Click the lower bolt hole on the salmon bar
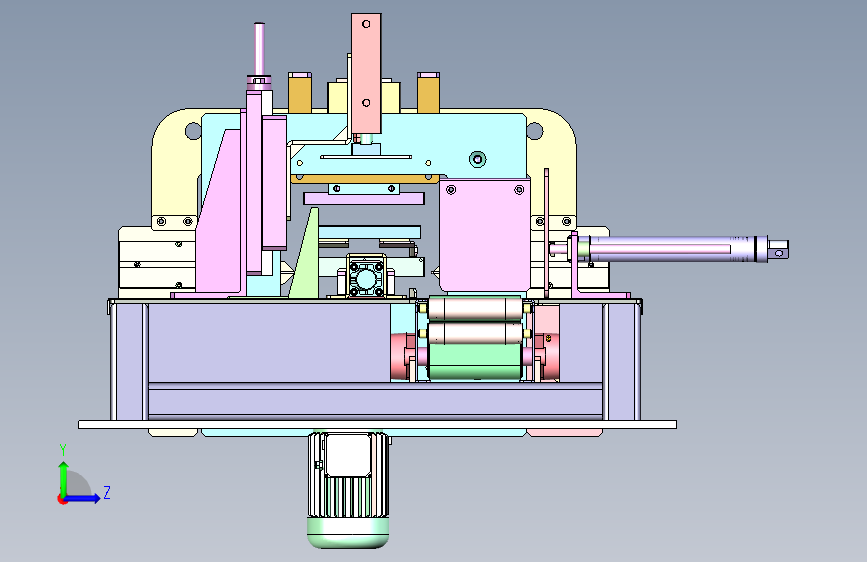Viewport: 867px width, 562px height. [366, 103]
